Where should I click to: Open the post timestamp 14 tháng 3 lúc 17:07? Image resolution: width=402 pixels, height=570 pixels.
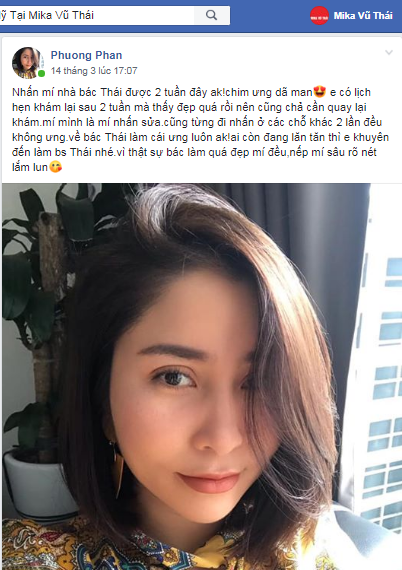pyautogui.click(x=94, y=71)
